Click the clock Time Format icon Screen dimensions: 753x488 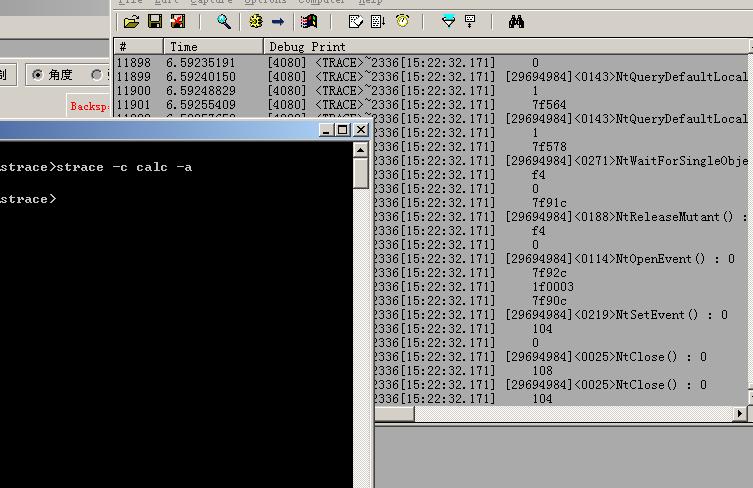coord(402,21)
